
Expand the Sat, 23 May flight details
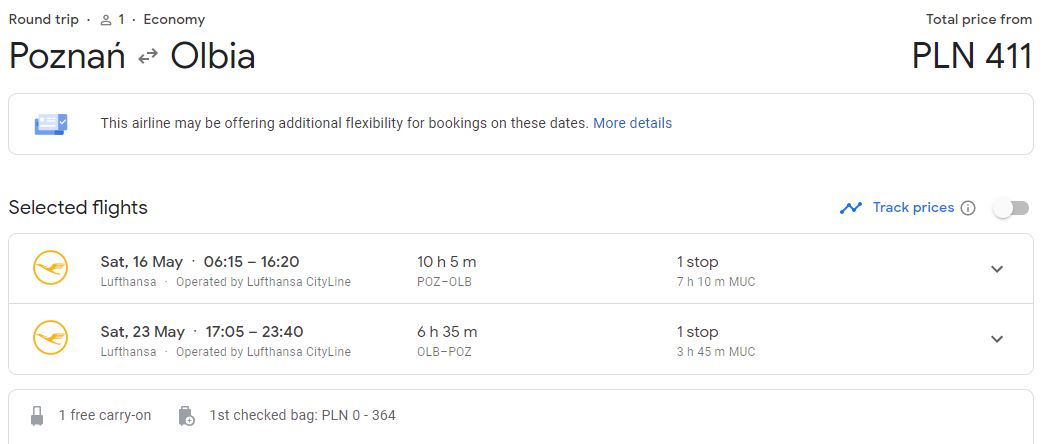pyautogui.click(x=997, y=339)
